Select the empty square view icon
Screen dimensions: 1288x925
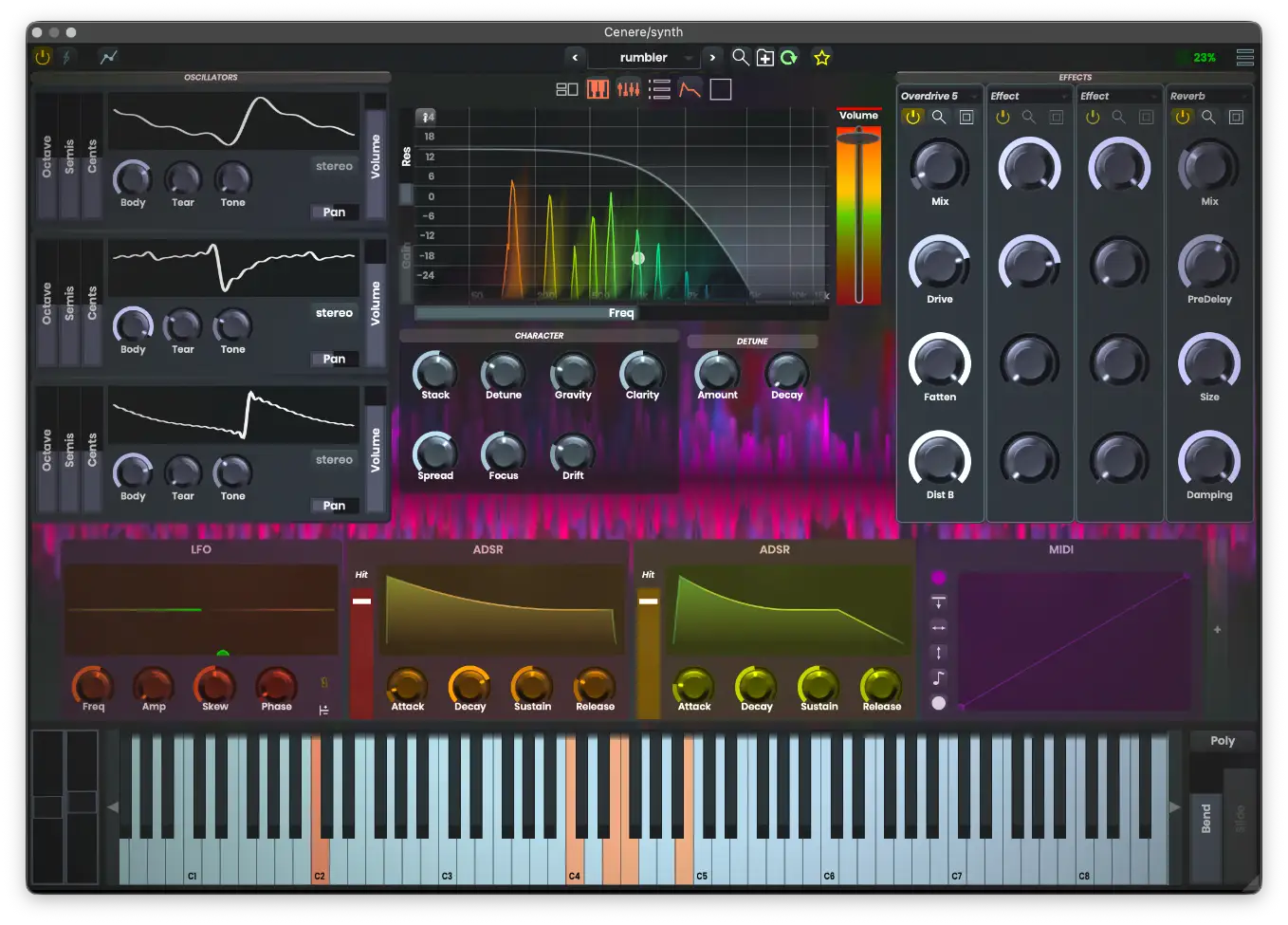point(721,89)
